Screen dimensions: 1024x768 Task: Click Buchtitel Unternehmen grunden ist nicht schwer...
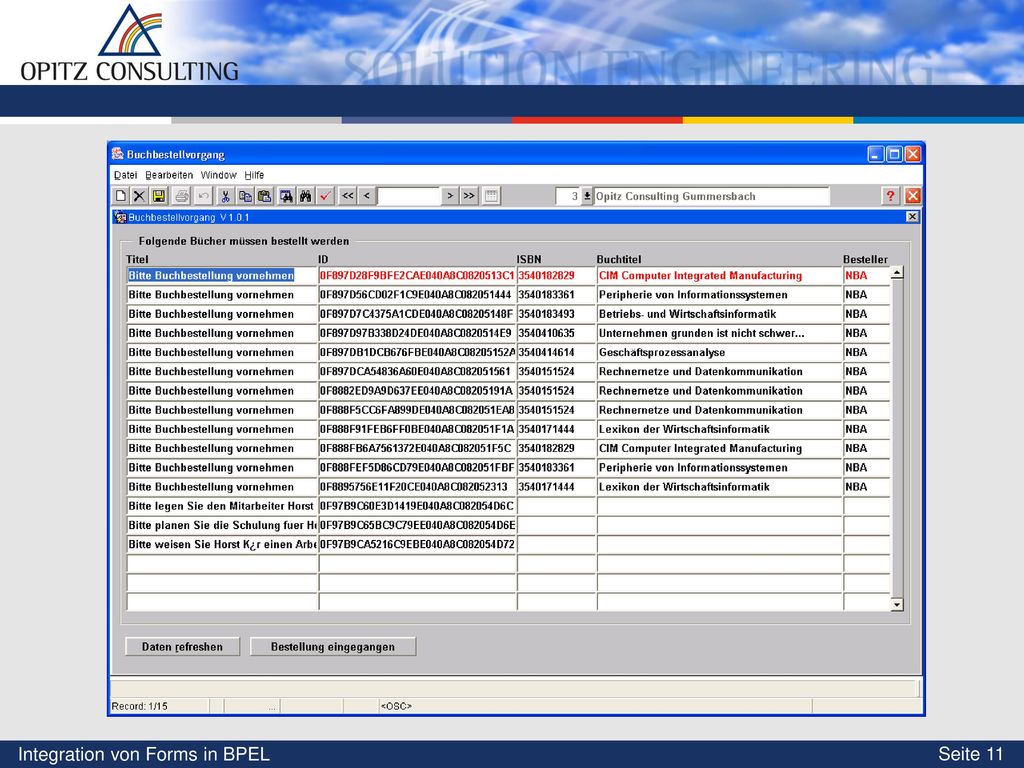720,333
